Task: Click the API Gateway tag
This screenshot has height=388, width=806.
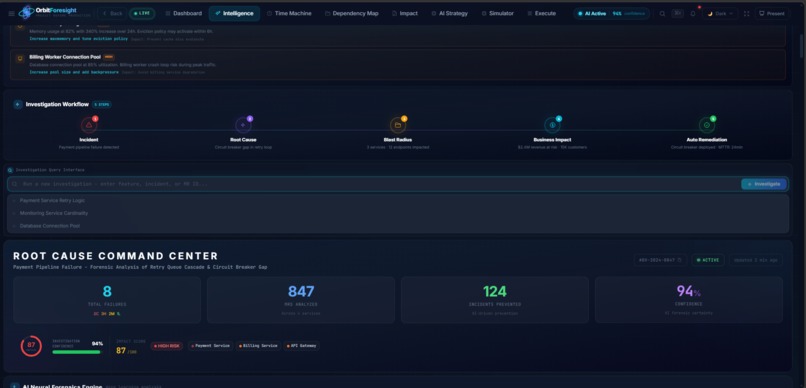Action: 301,346
